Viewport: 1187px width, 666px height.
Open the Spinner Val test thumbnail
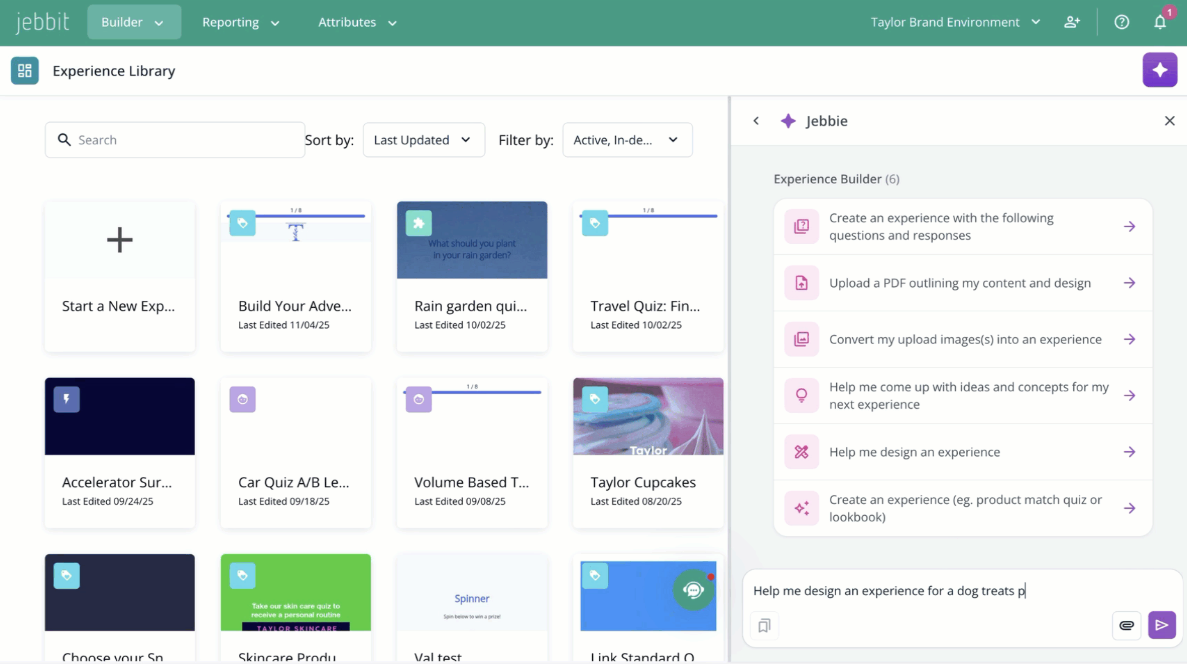point(472,593)
